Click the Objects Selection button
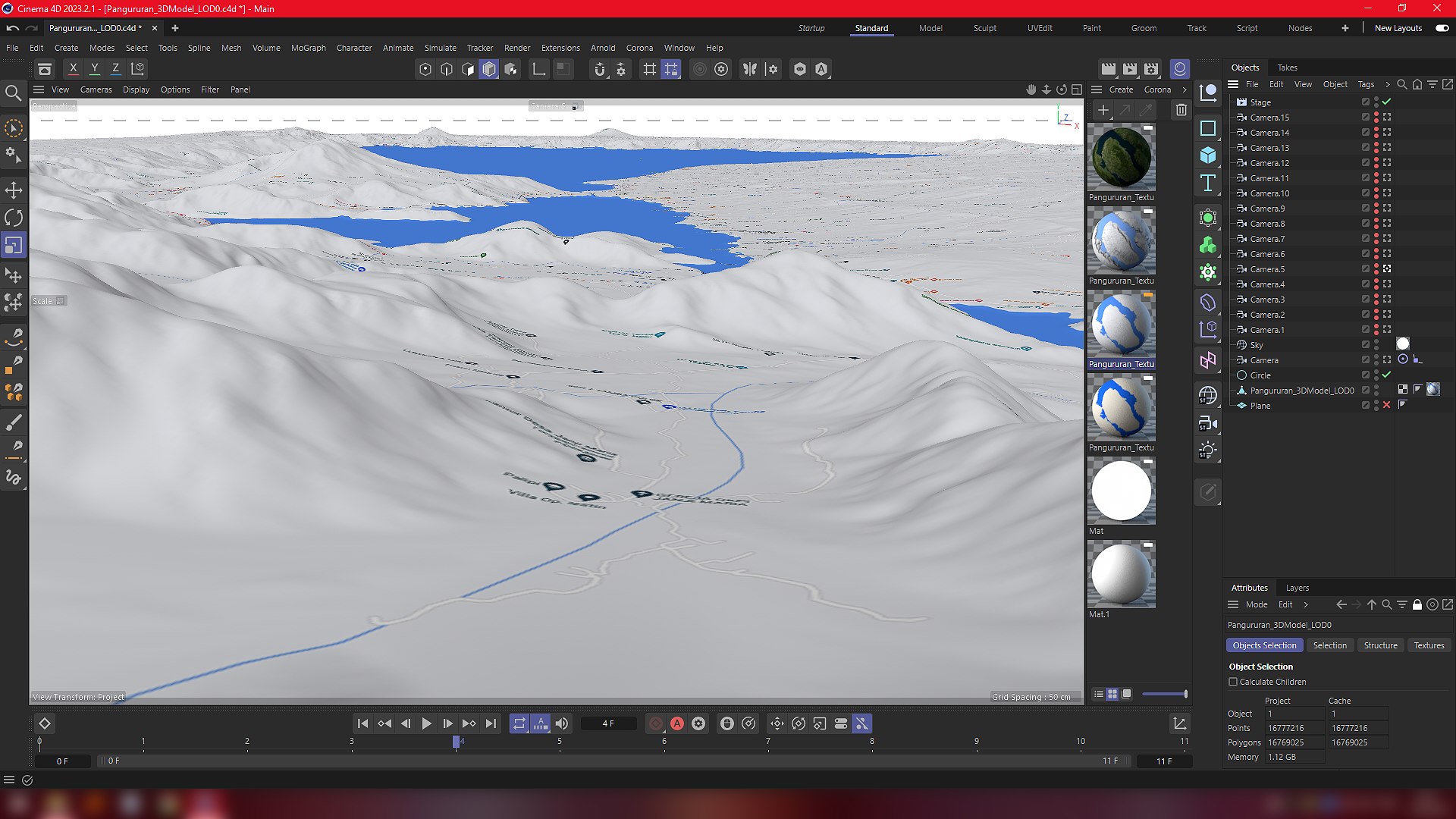The height and width of the screenshot is (819, 1456). pyautogui.click(x=1264, y=645)
